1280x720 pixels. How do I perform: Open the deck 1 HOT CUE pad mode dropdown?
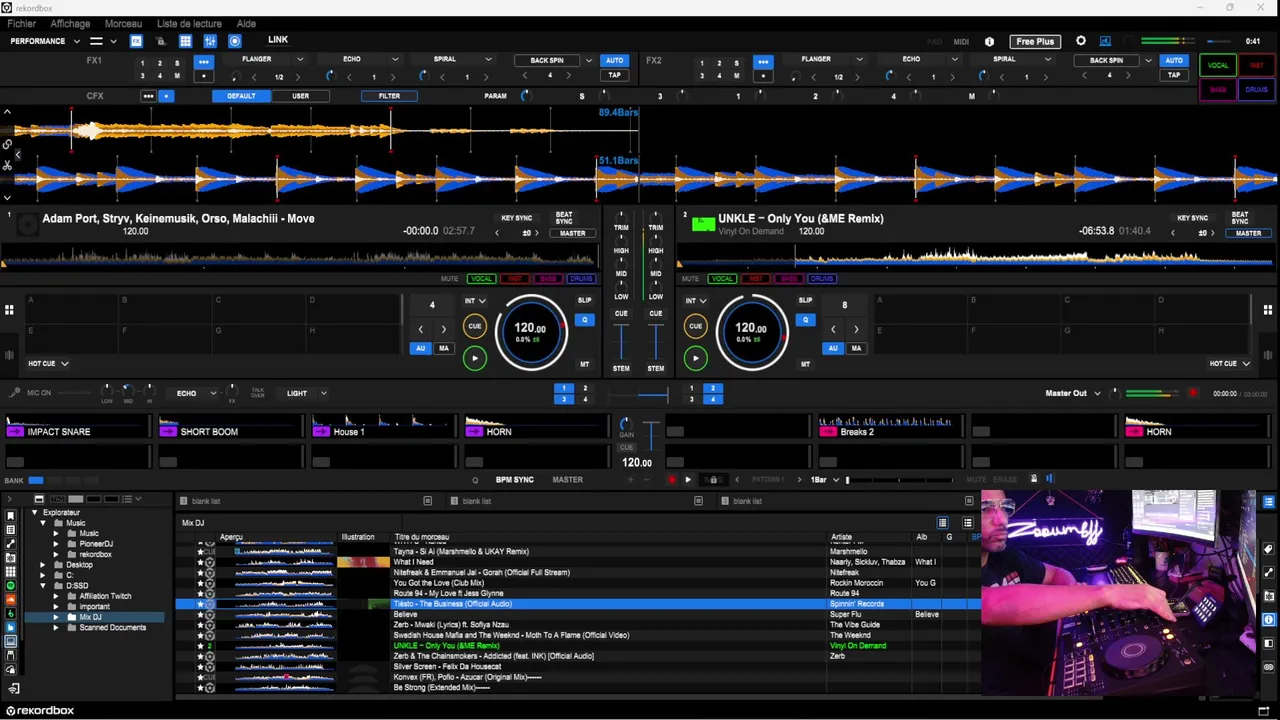pos(48,364)
